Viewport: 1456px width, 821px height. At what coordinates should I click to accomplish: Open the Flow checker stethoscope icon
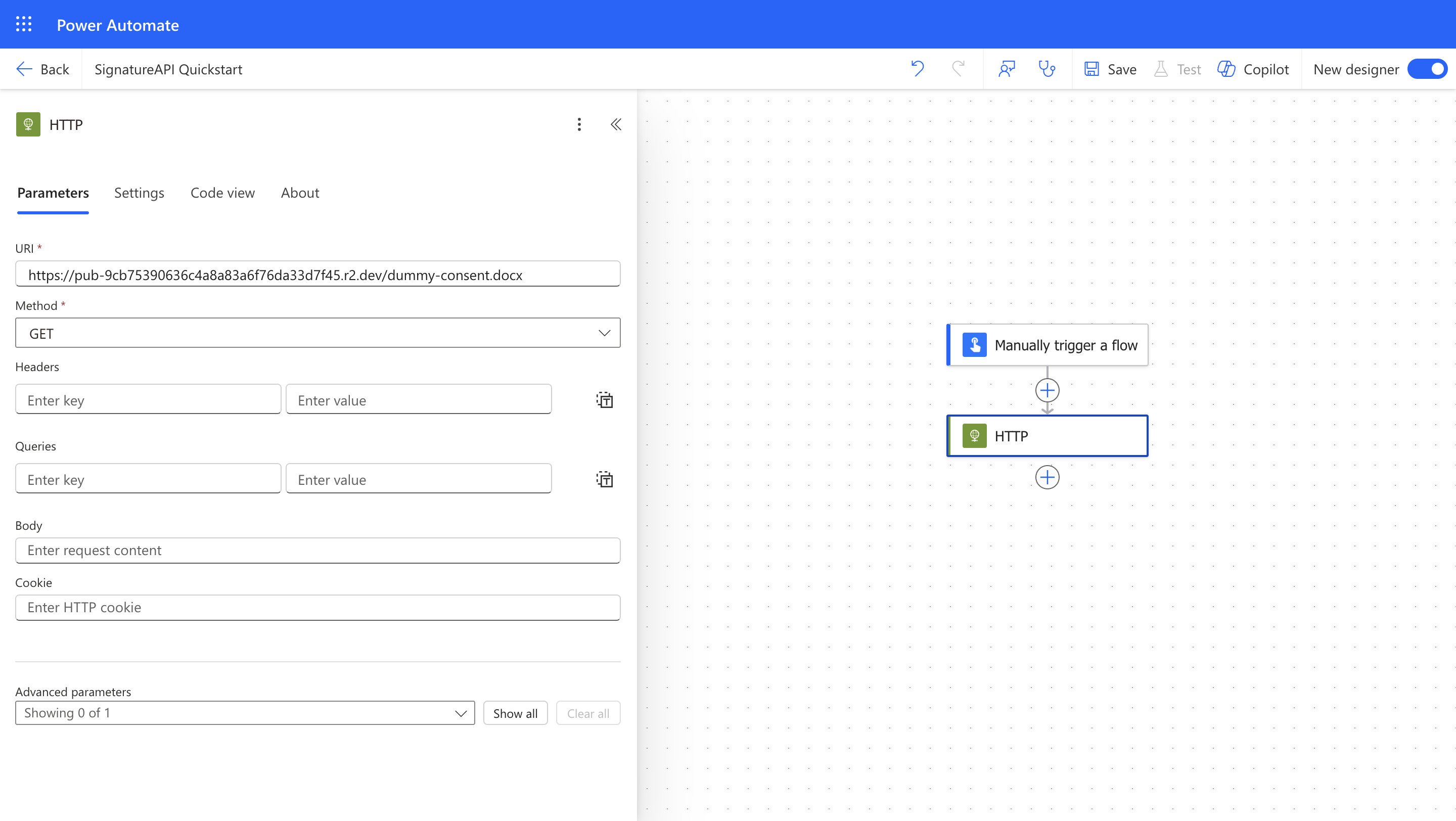pyautogui.click(x=1047, y=69)
